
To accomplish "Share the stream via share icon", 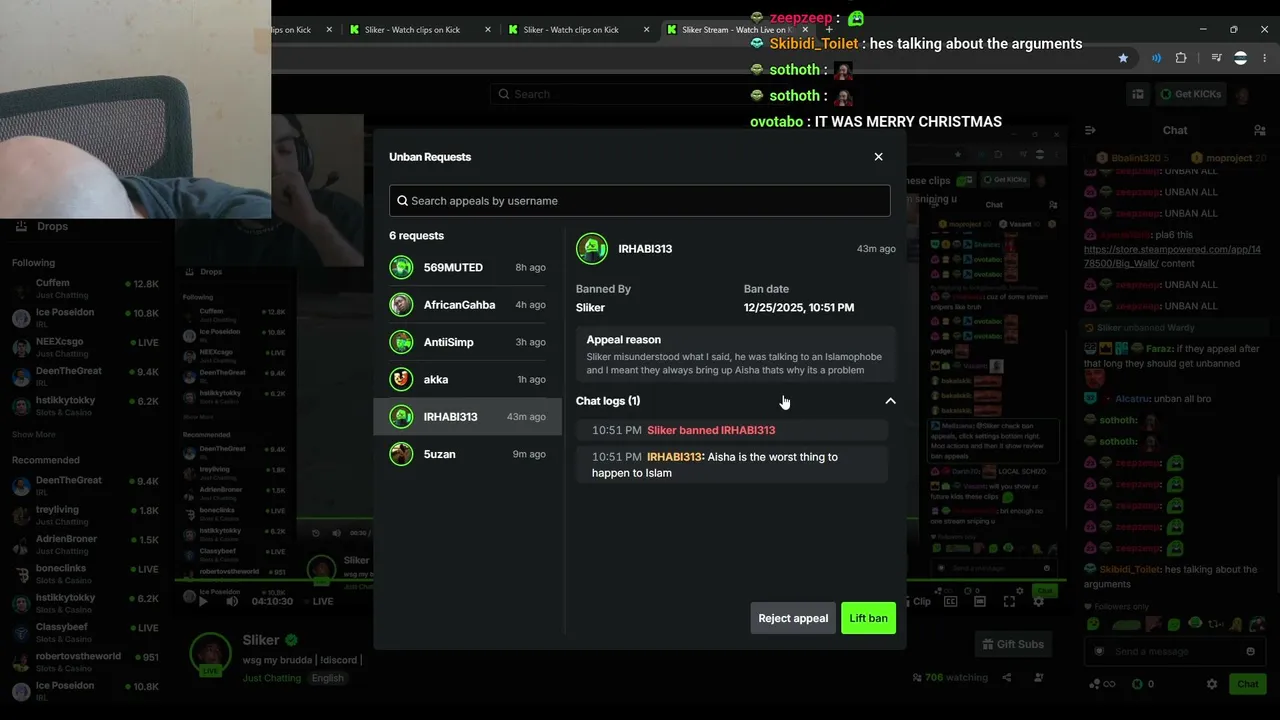I will pyautogui.click(x=1007, y=678).
